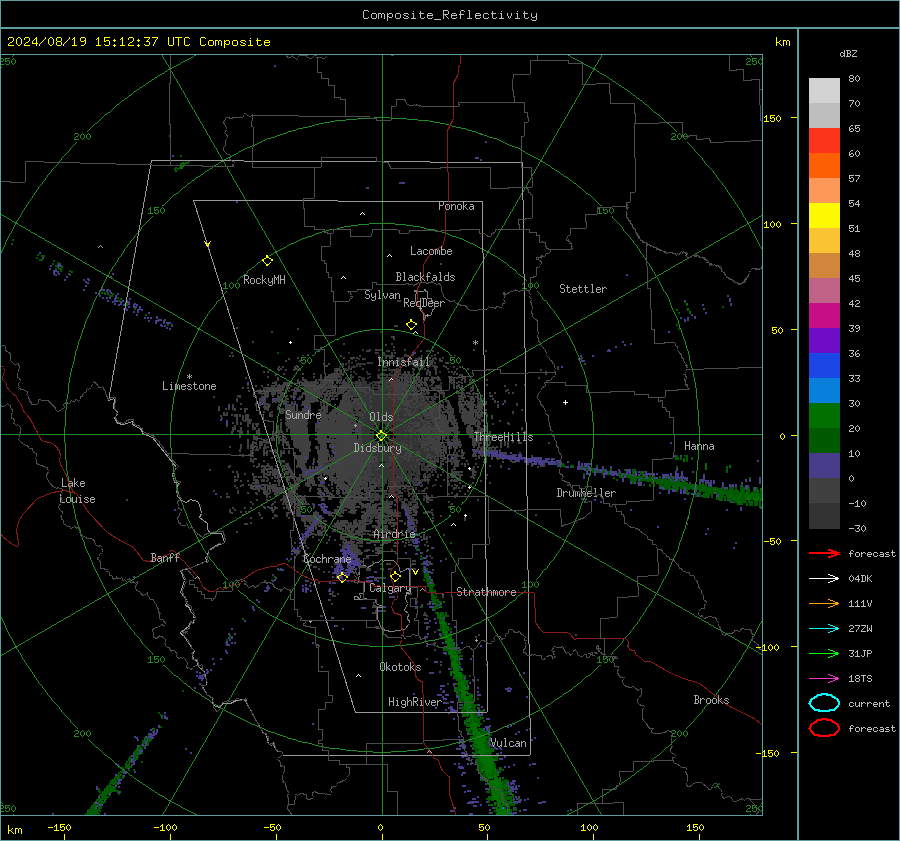Click the red forecast arrow in legend
This screenshot has height=841, width=900.
coord(824,553)
